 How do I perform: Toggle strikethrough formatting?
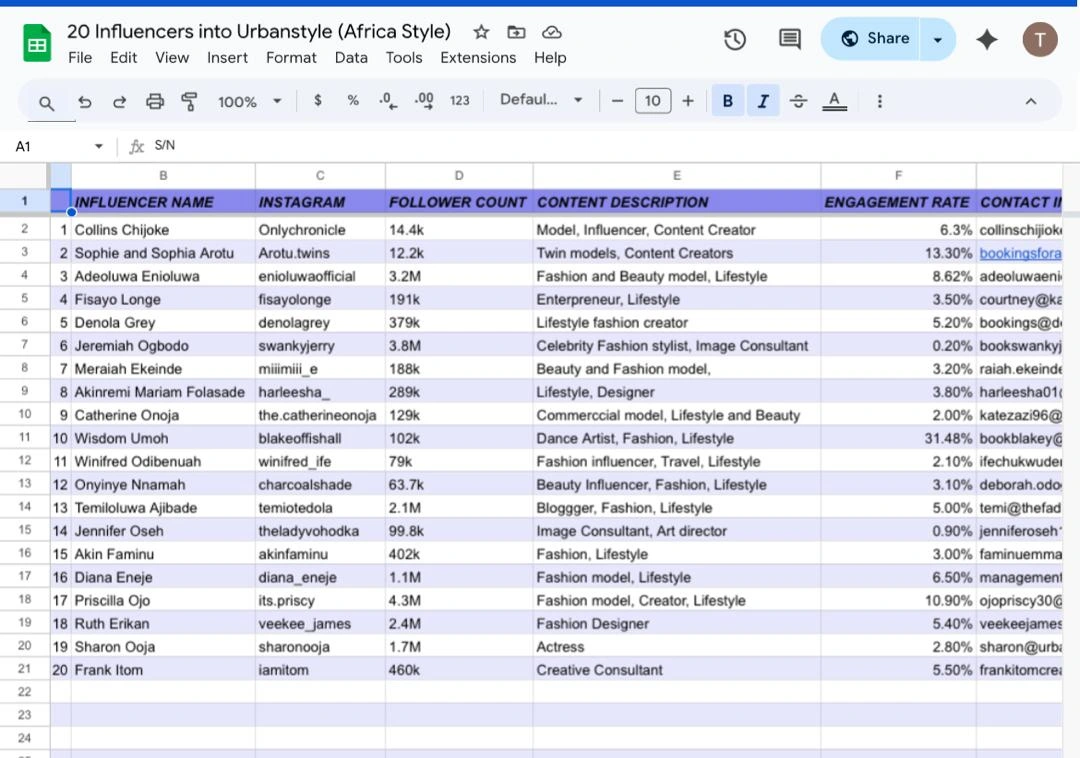click(798, 101)
